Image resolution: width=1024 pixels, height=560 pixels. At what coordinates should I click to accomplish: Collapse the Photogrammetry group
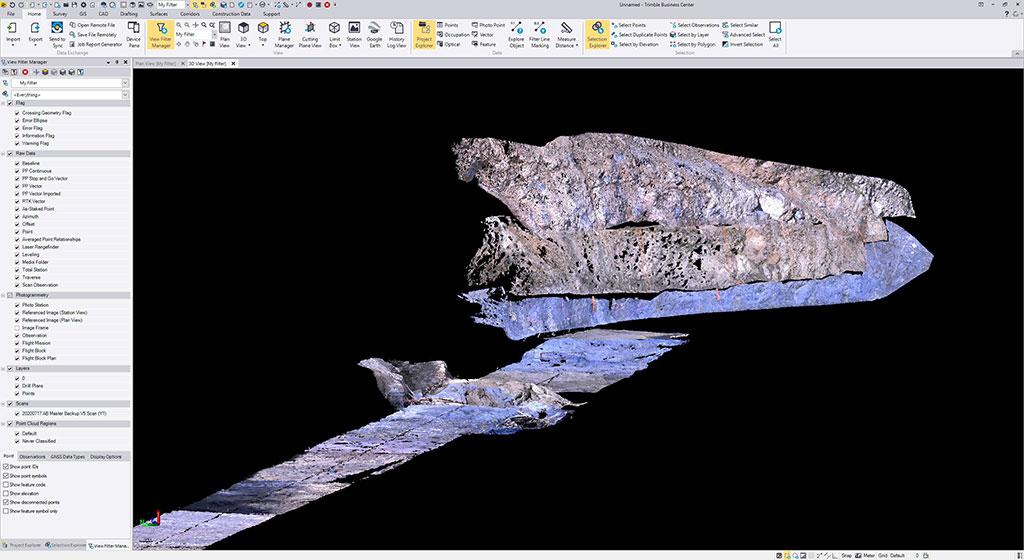click(x=3, y=295)
